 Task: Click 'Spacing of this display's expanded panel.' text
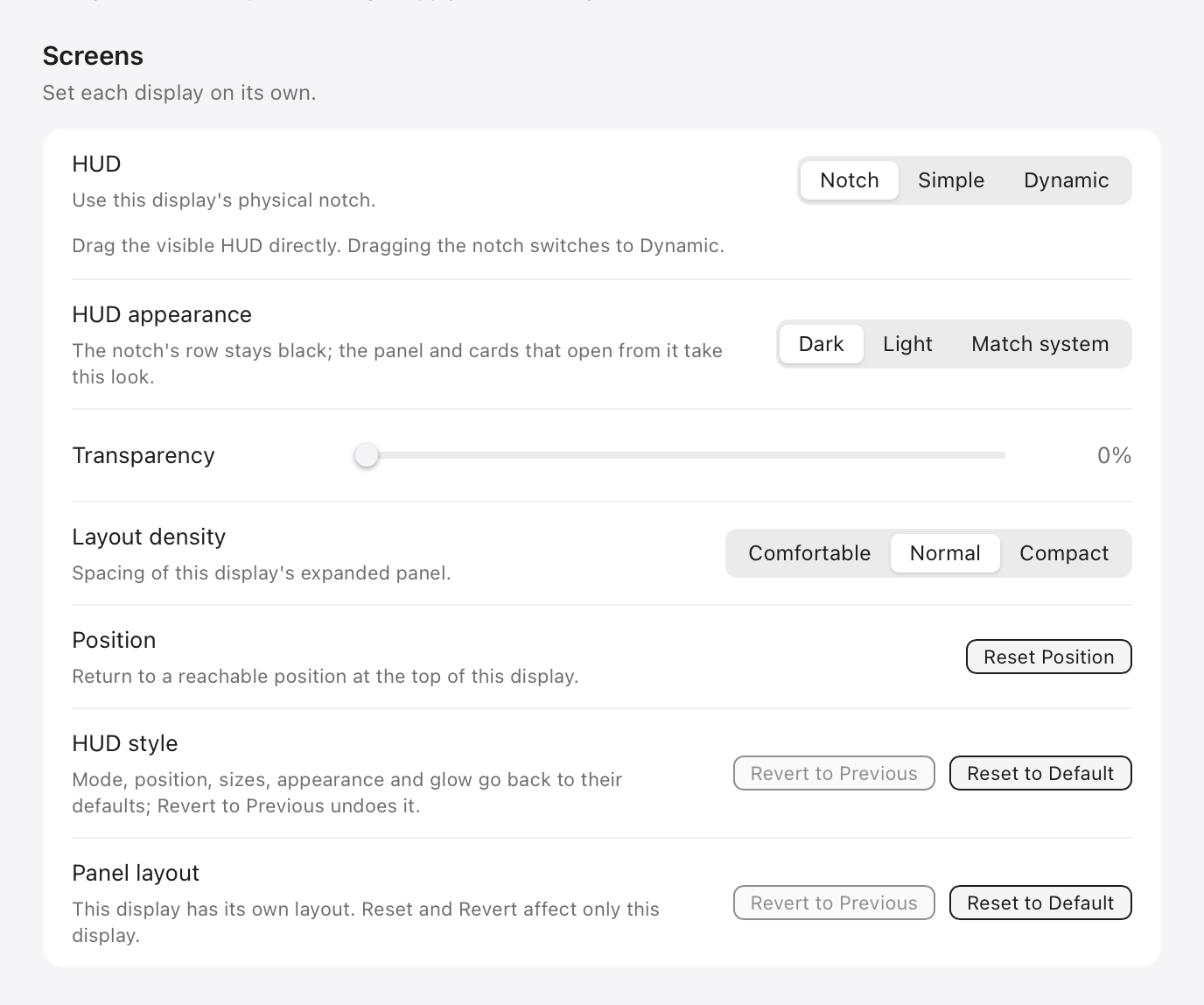click(262, 573)
